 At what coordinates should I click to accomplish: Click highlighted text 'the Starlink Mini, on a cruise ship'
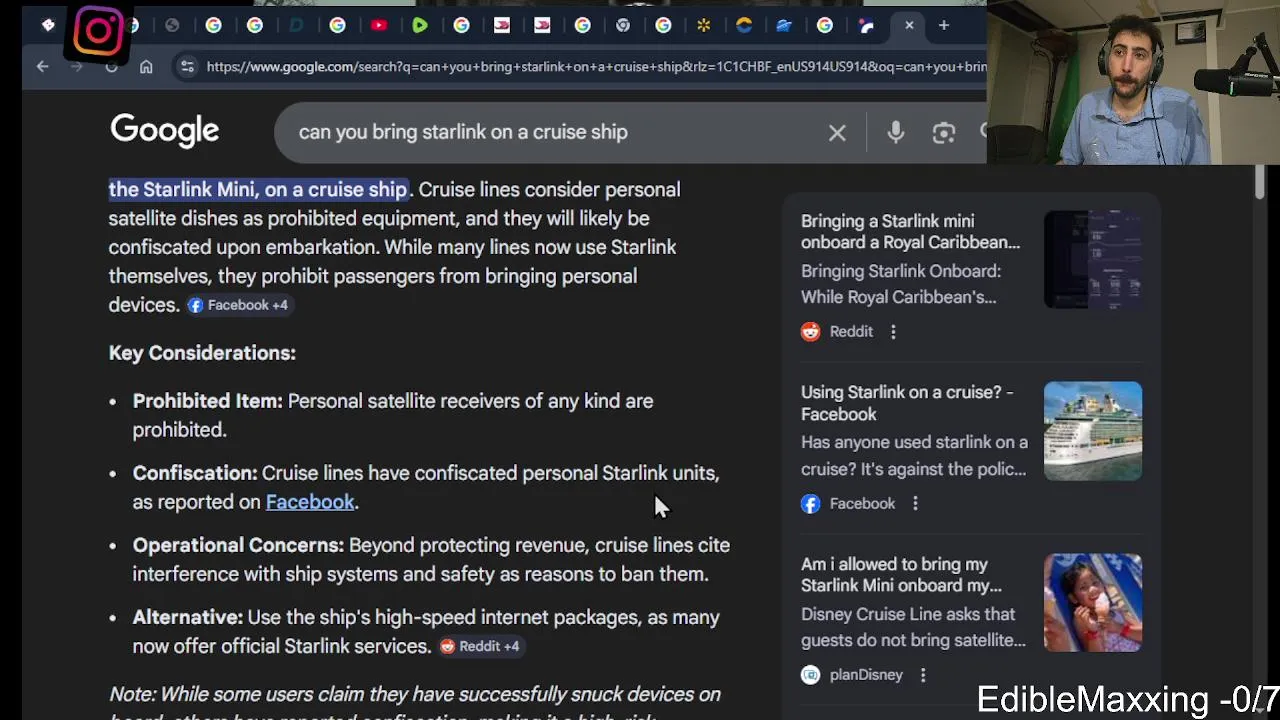point(258,189)
